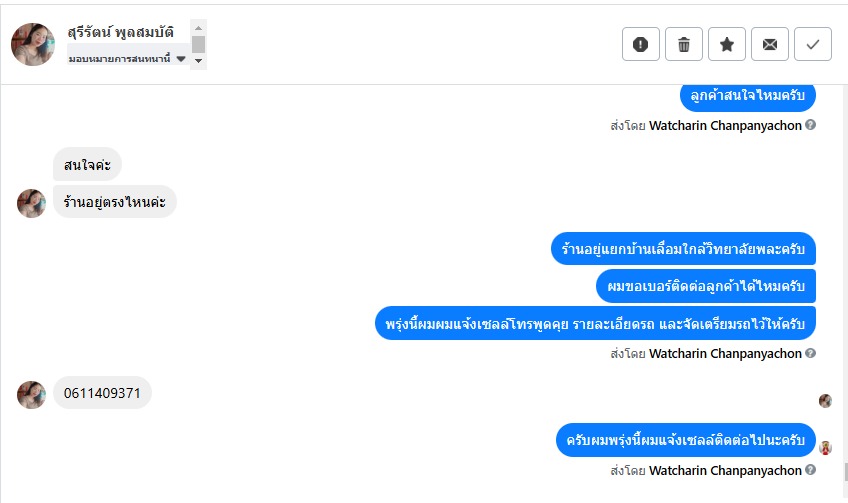The image size is (848, 503).
Task: Delete conversation using the trash icon
Action: tap(684, 44)
